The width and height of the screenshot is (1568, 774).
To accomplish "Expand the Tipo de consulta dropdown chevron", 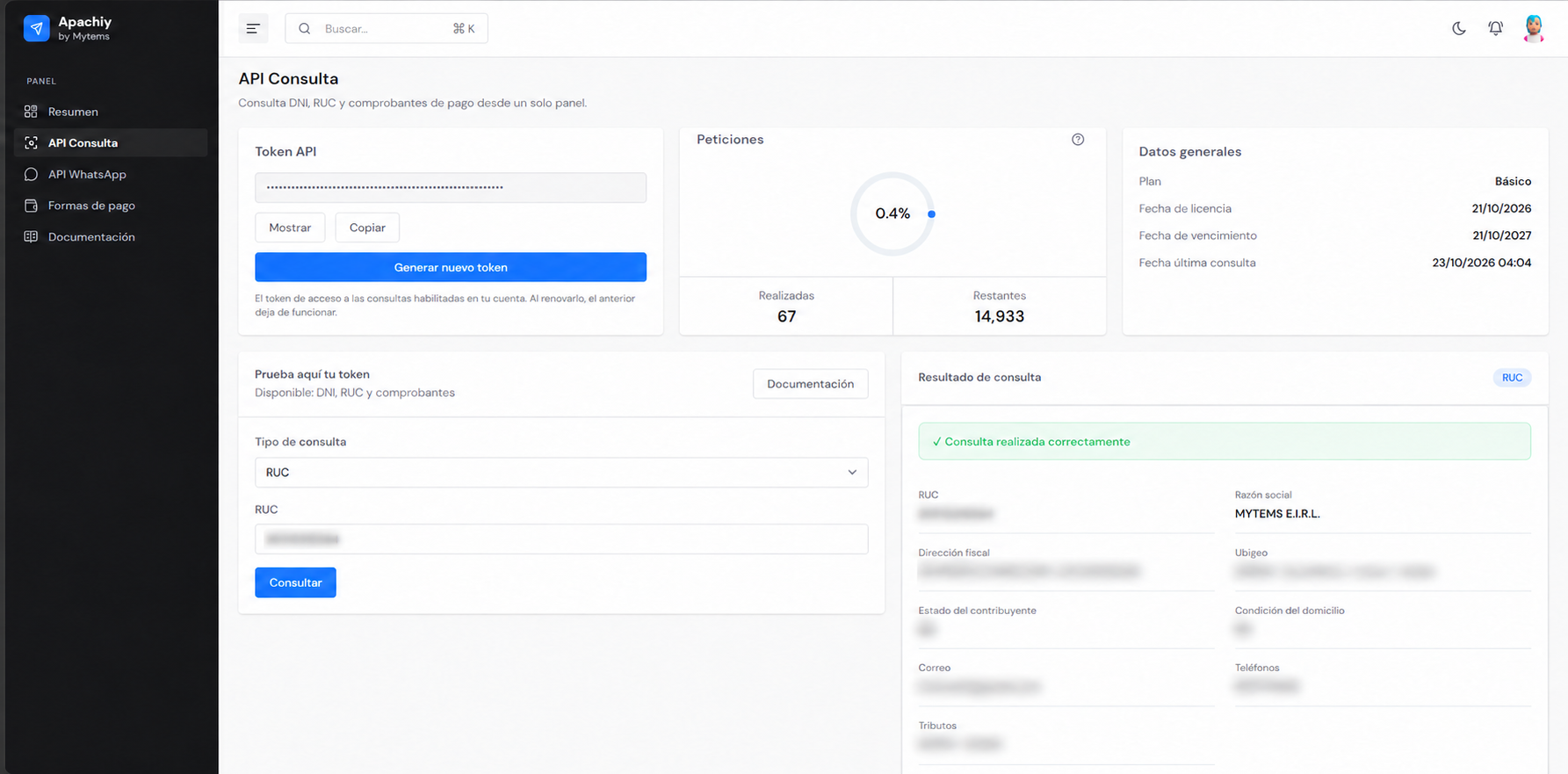I will (x=852, y=473).
